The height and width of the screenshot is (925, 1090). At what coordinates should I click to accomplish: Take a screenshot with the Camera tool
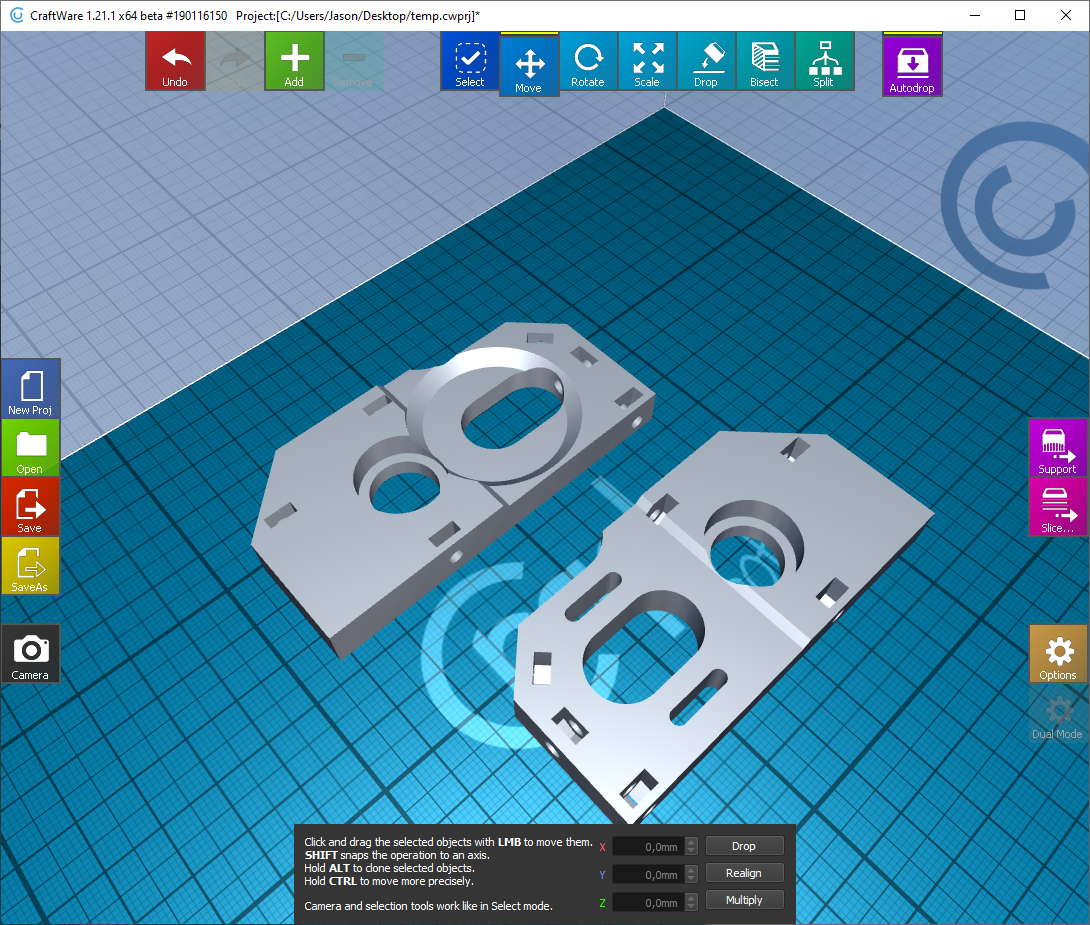[x=30, y=654]
